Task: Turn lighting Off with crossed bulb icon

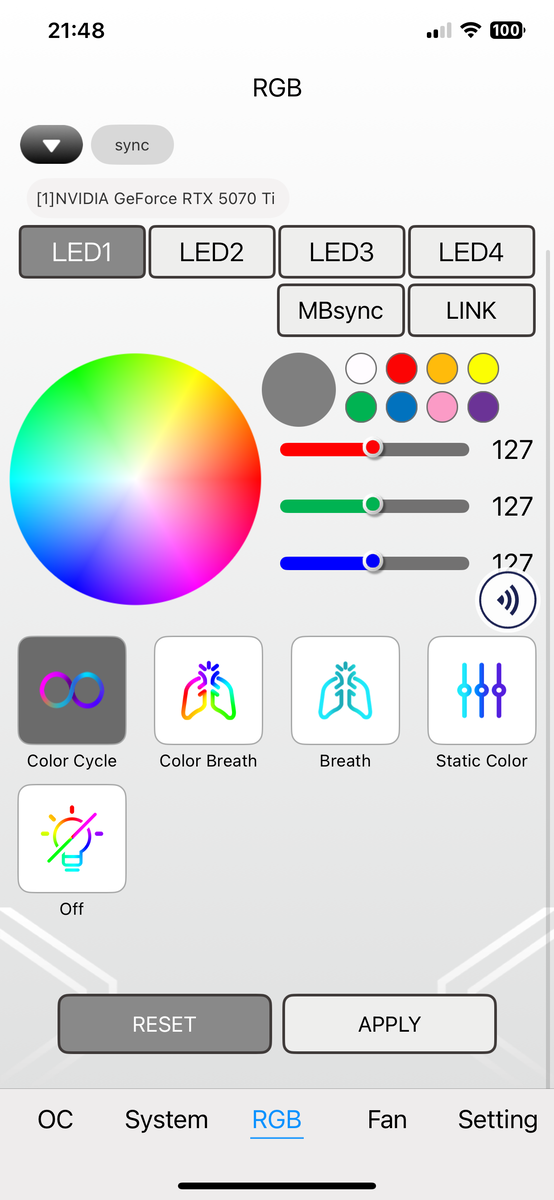Action: click(72, 839)
